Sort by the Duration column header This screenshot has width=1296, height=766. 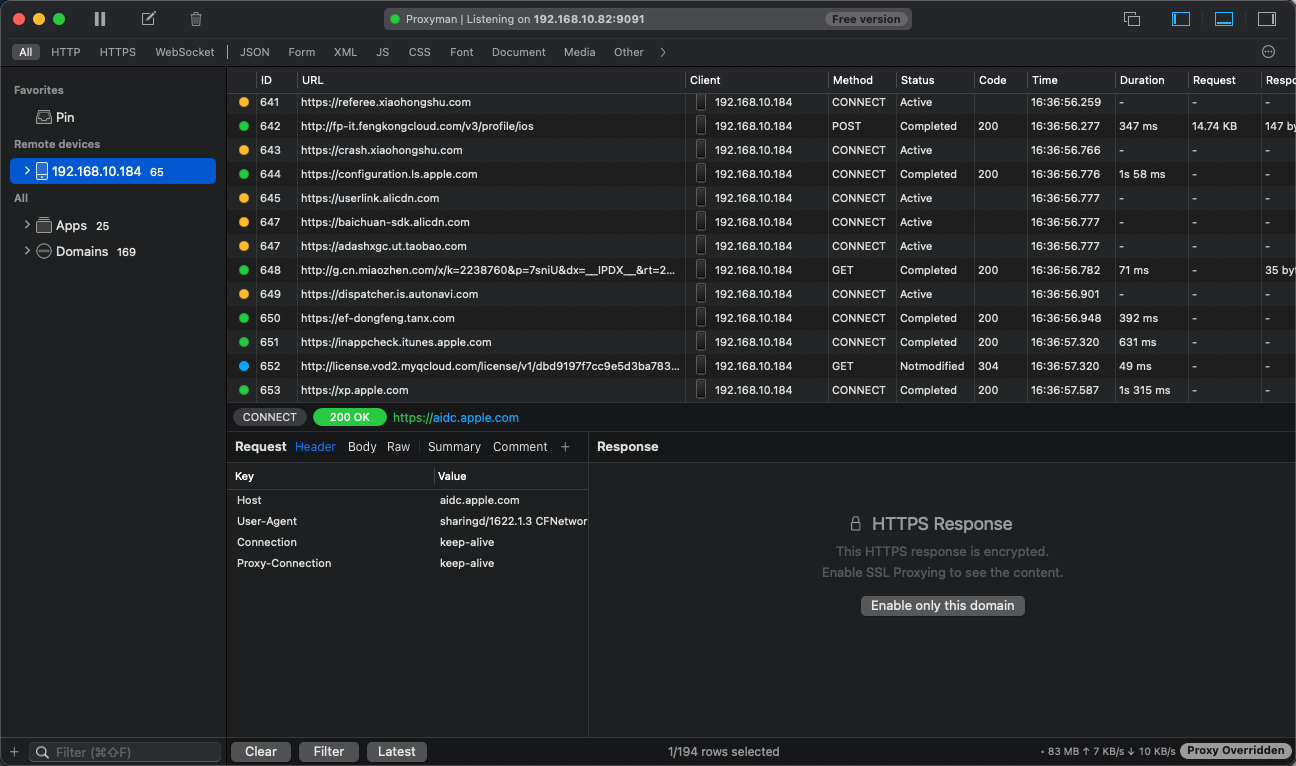click(1150, 80)
